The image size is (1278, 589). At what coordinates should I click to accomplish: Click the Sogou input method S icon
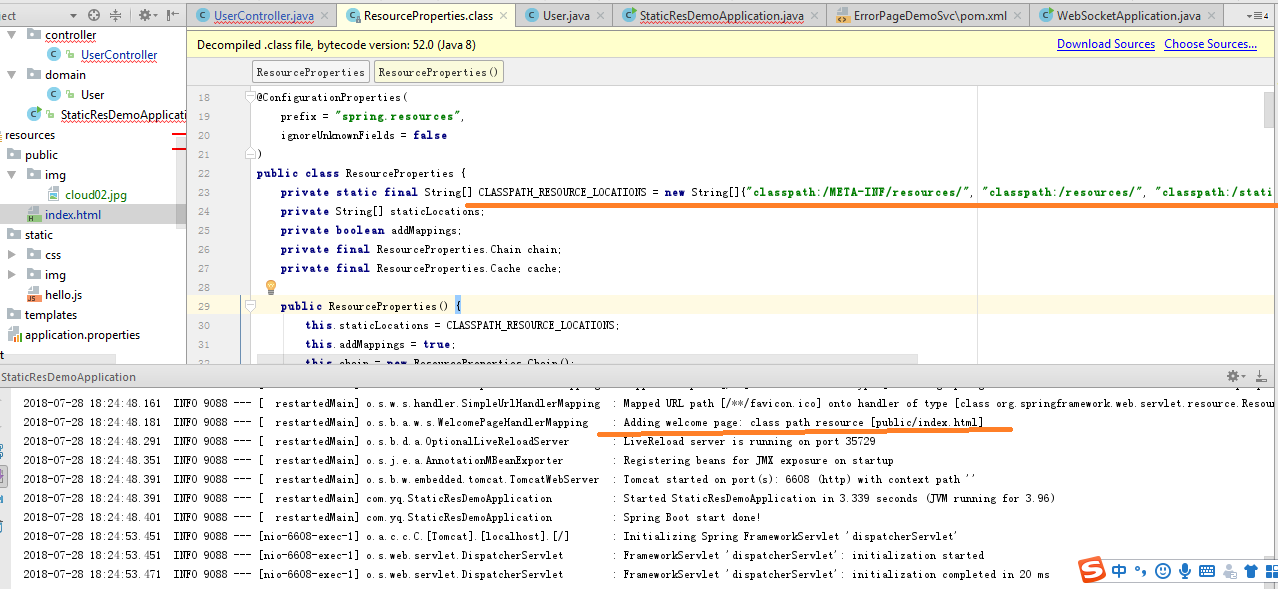(1093, 571)
